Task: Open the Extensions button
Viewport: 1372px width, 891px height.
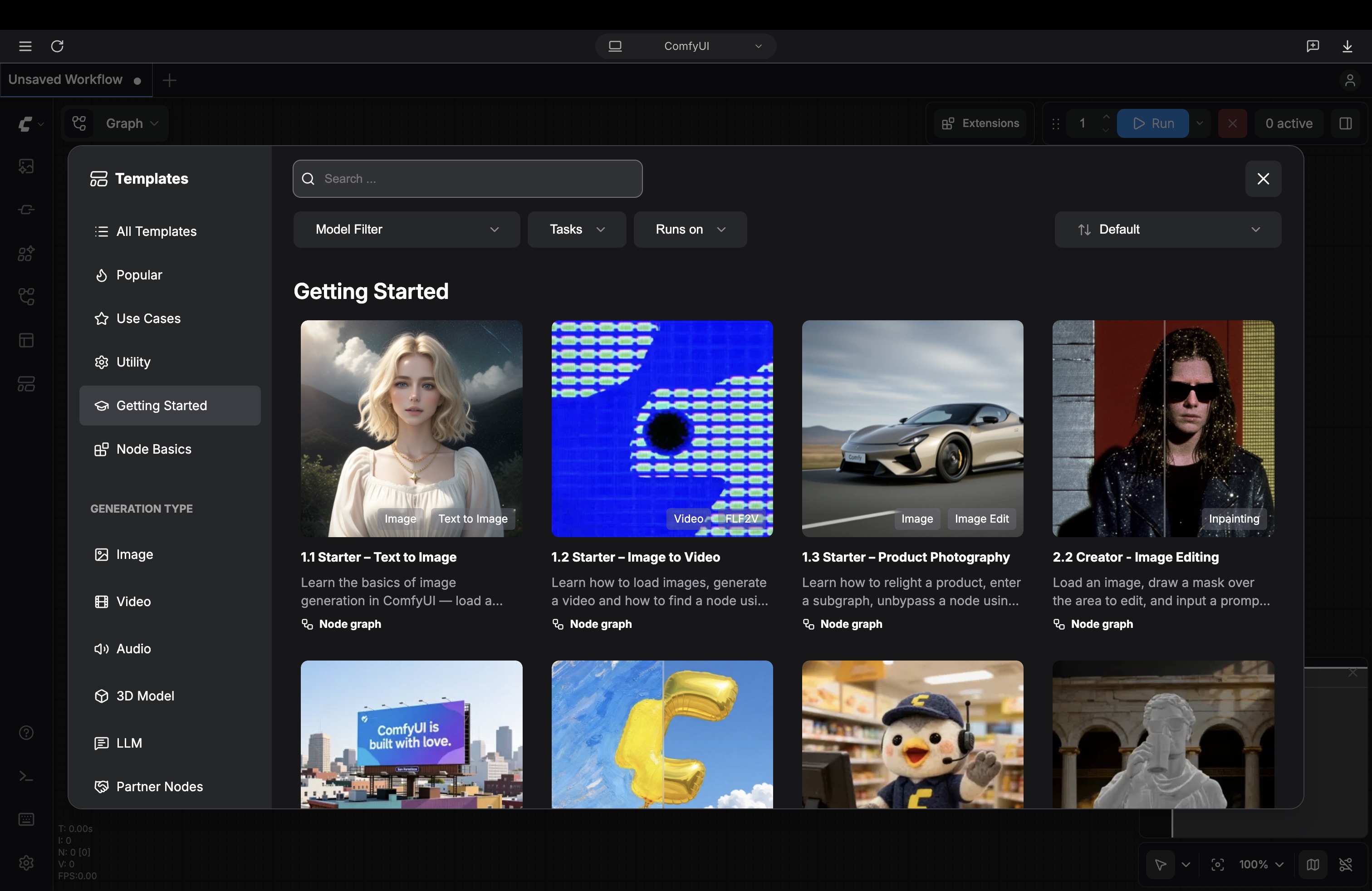Action: [x=980, y=123]
